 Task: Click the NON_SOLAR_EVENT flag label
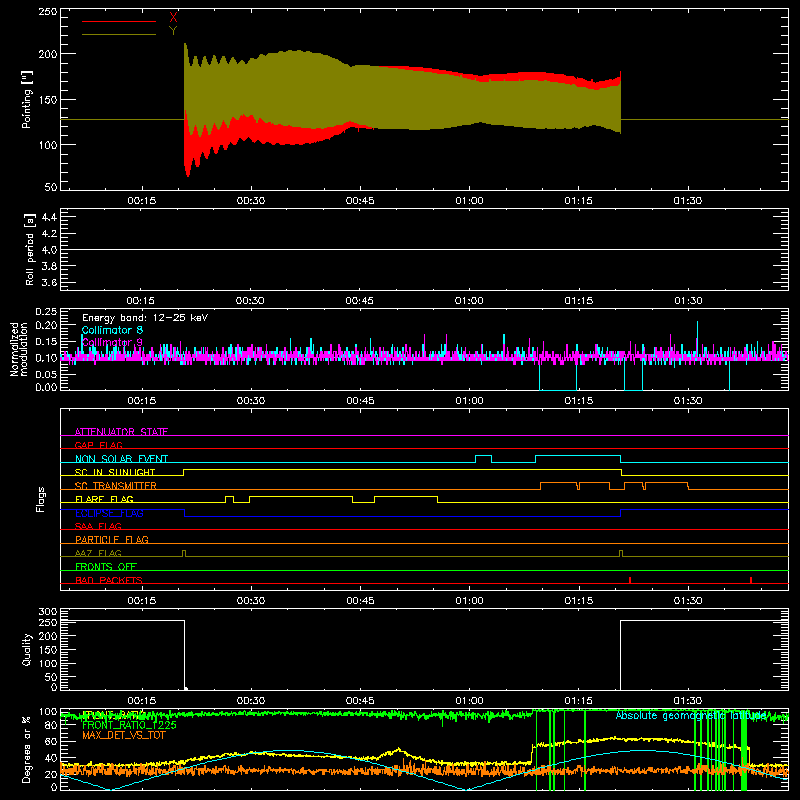coord(121,459)
